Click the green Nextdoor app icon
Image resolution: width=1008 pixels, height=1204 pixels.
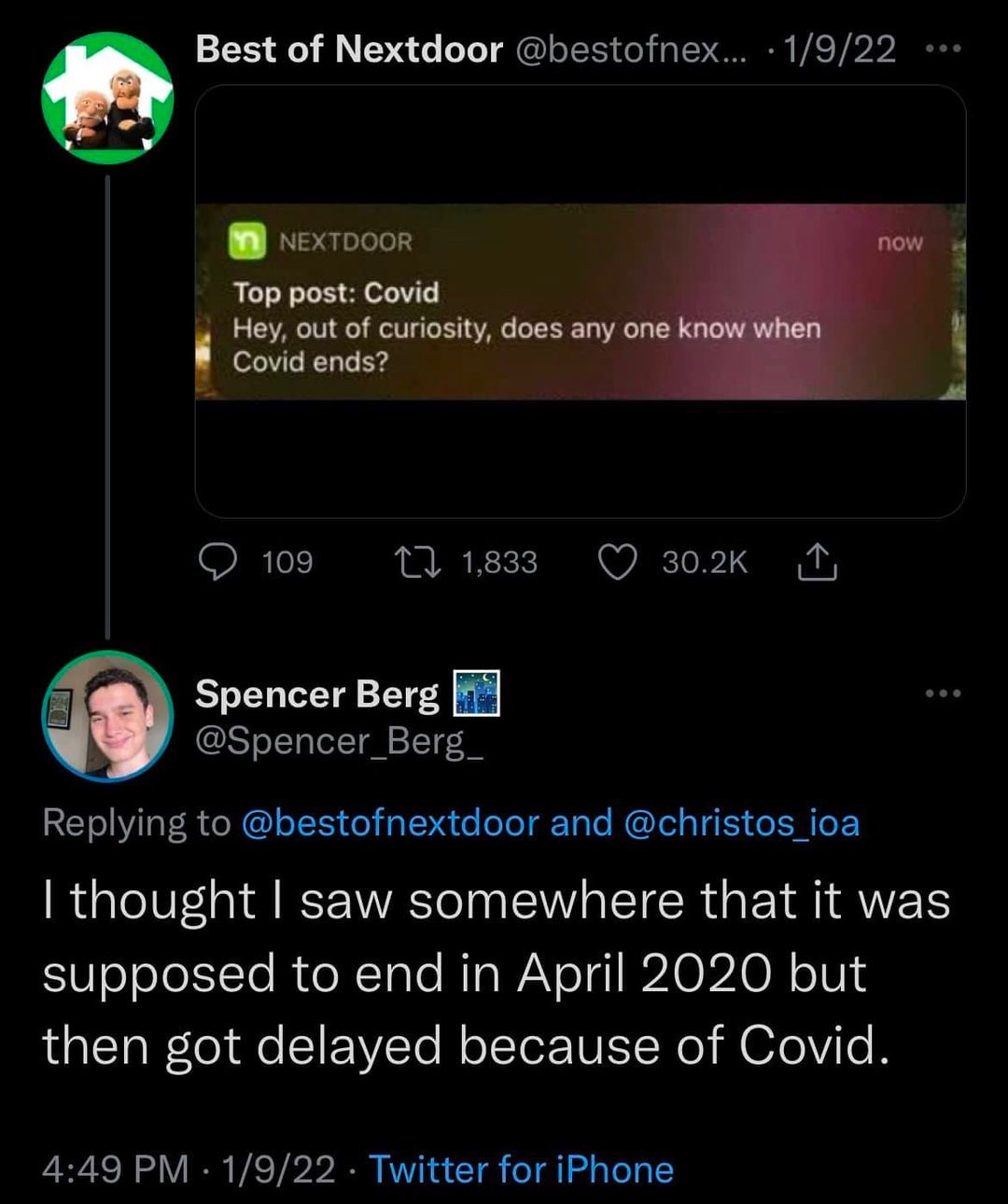247,242
